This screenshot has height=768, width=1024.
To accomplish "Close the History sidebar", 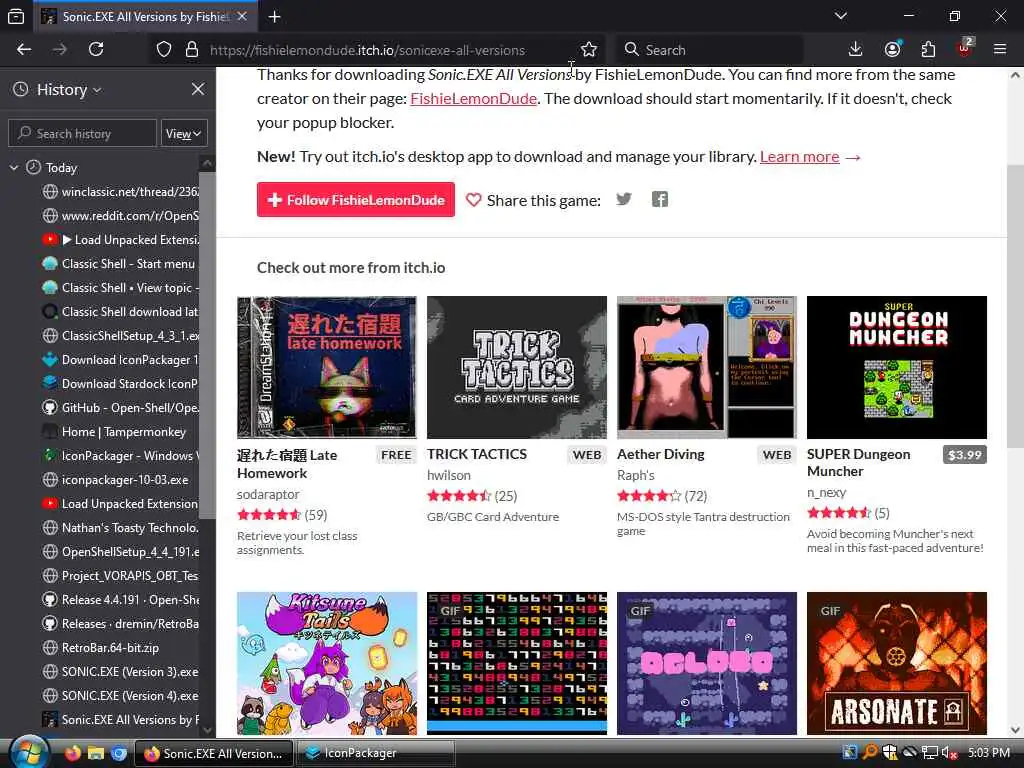I will (198, 89).
